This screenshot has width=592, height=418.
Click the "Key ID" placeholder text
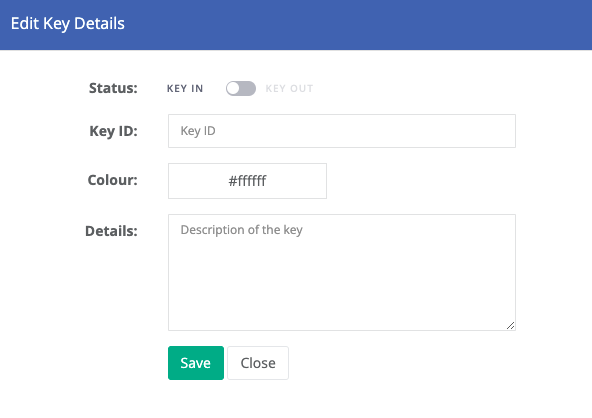[x=198, y=131]
